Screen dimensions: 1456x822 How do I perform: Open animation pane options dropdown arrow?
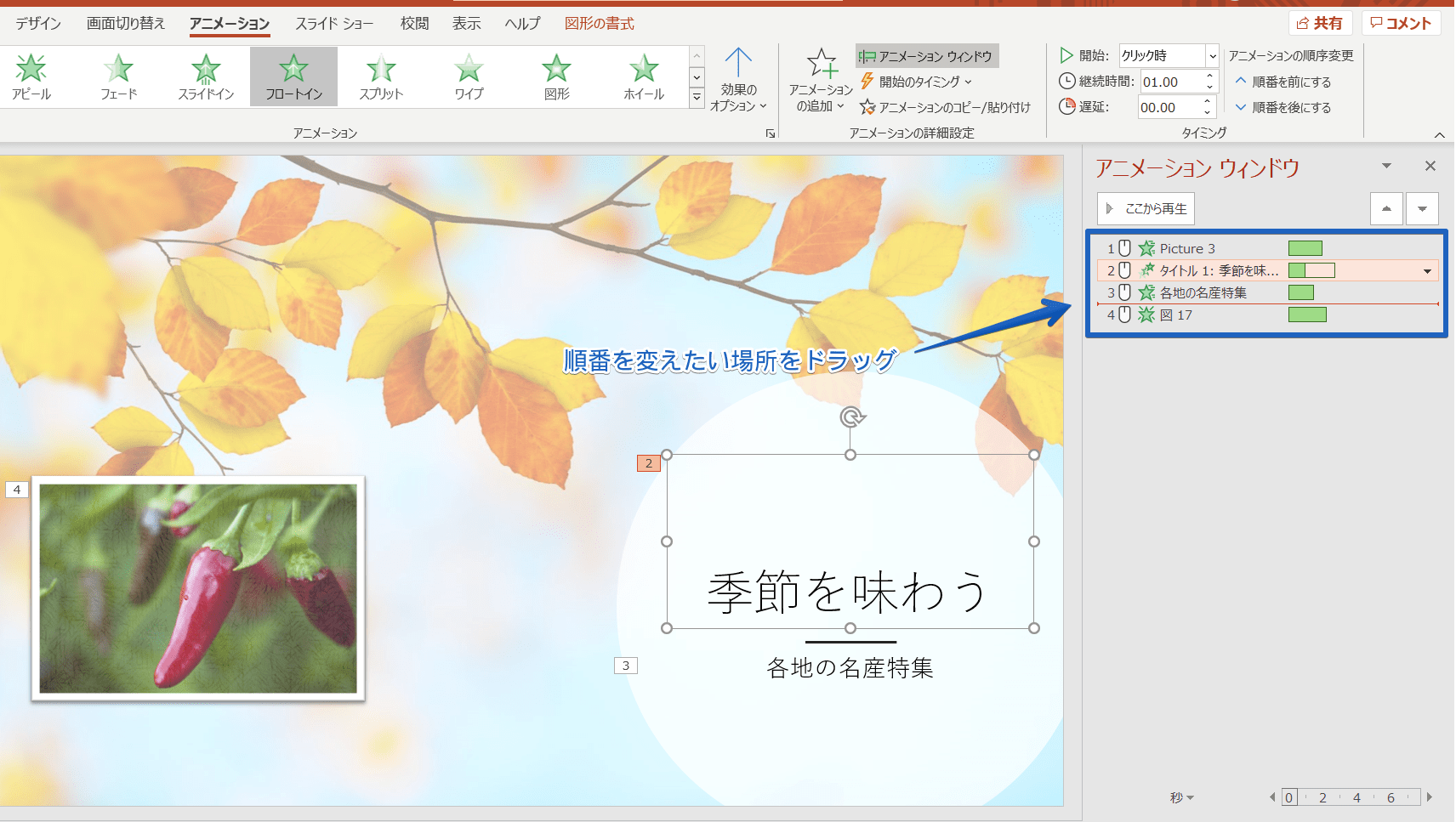1386,166
